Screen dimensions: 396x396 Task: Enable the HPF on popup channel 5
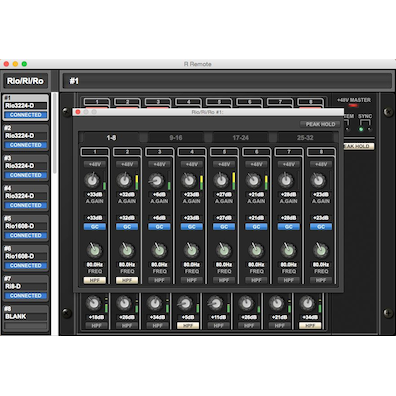pos(224,280)
